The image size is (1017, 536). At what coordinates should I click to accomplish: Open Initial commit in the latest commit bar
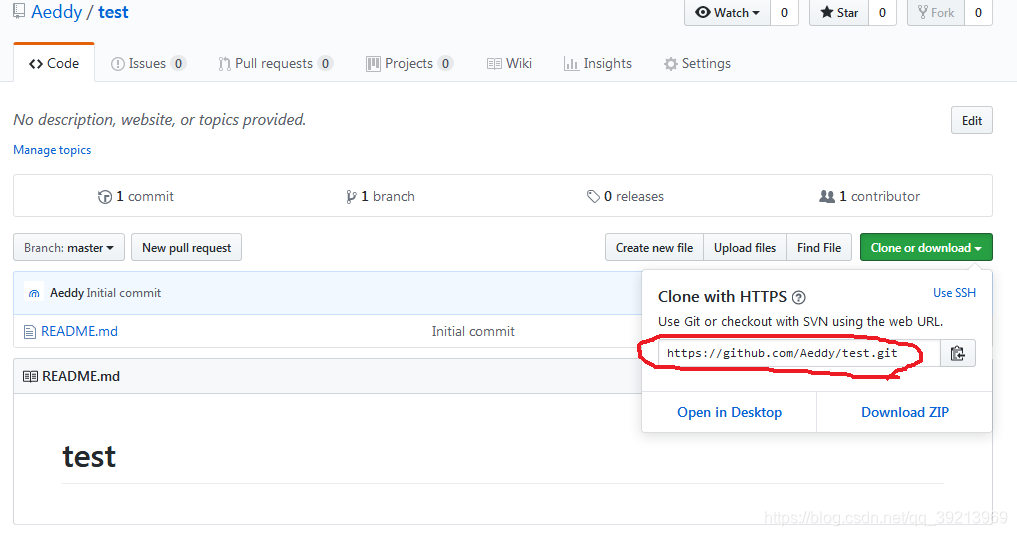point(124,293)
